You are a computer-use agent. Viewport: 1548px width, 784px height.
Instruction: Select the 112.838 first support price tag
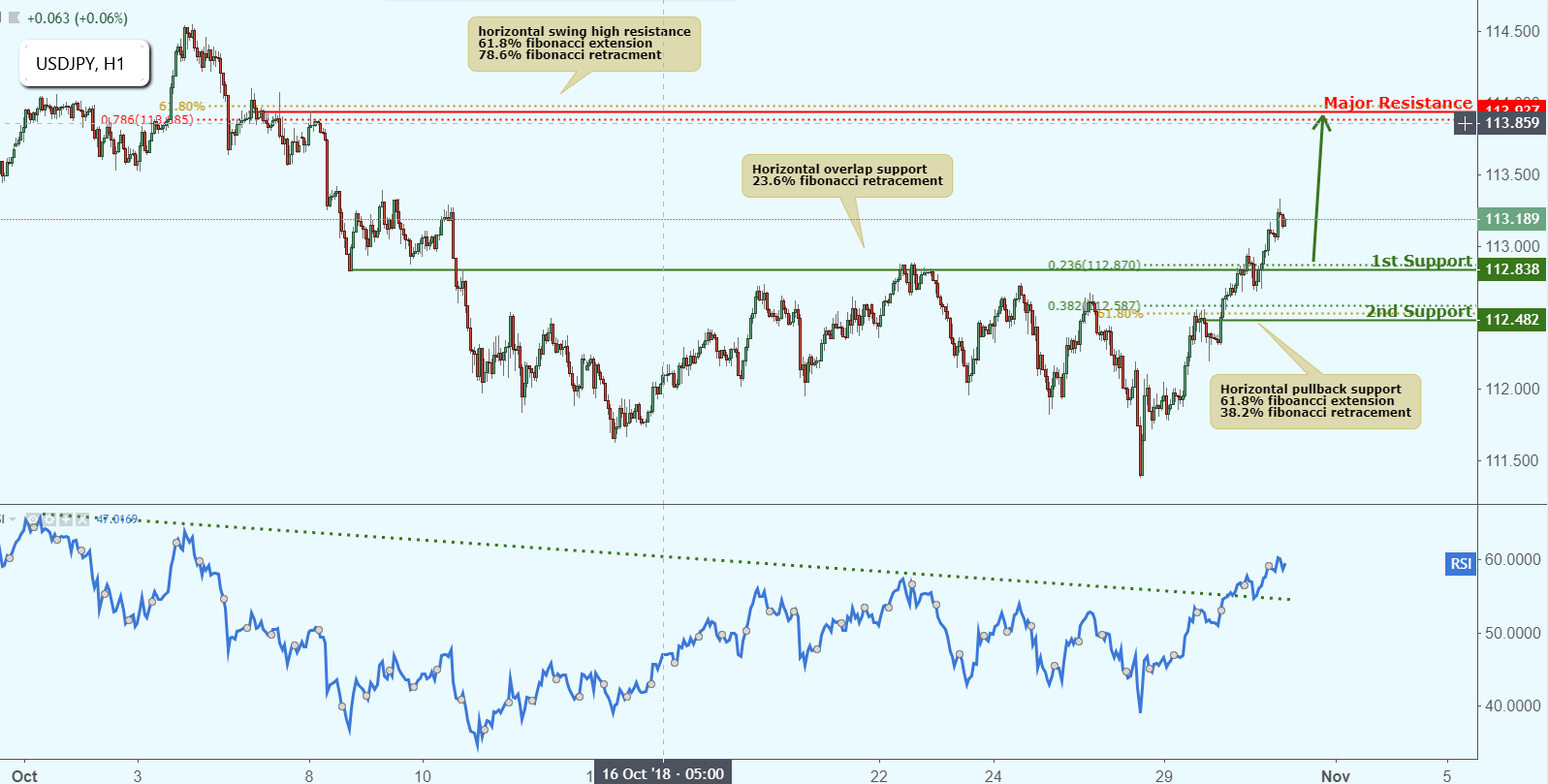1512,269
